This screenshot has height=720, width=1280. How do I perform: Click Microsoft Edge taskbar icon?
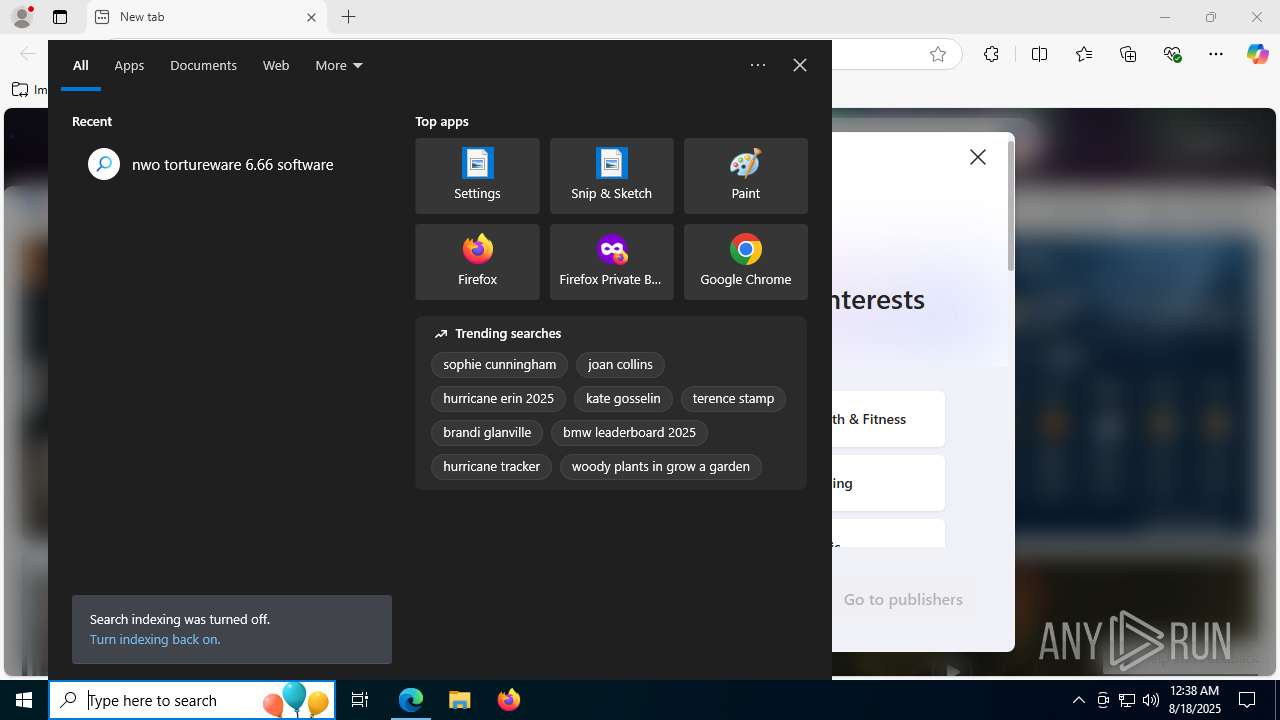pos(411,700)
